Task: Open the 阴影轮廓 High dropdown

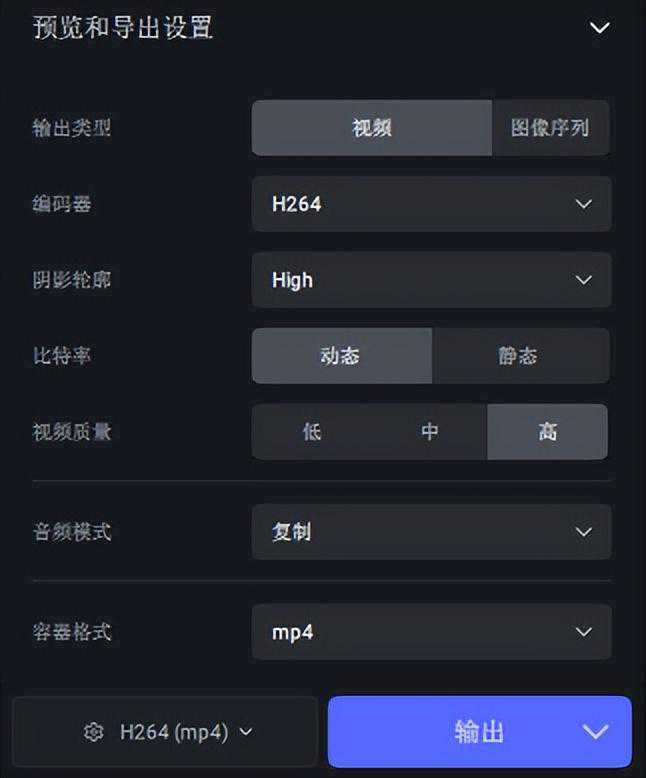Action: pyautogui.click(x=431, y=280)
